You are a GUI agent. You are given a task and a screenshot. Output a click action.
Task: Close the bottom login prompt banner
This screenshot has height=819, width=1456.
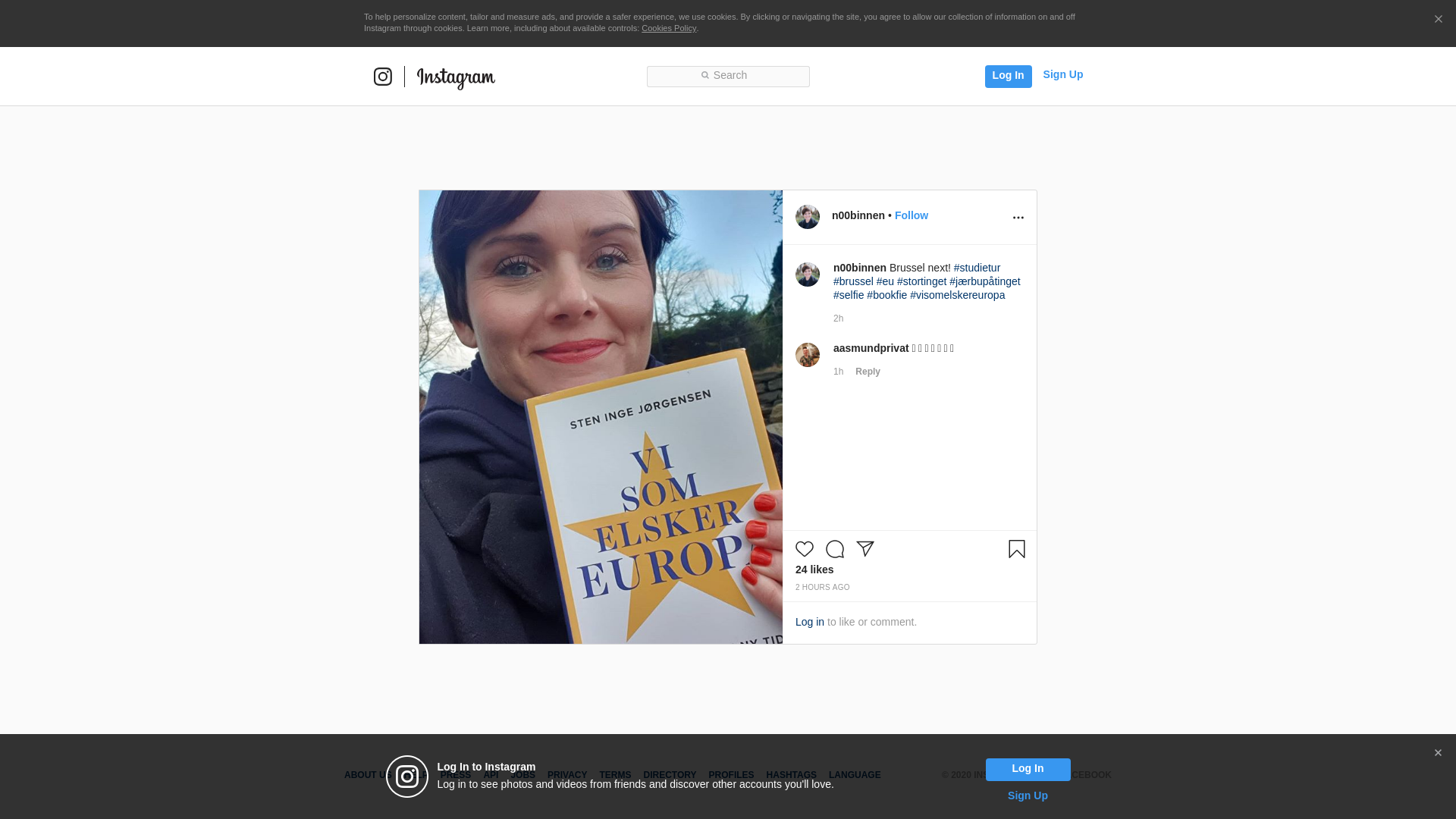pos(1438,753)
